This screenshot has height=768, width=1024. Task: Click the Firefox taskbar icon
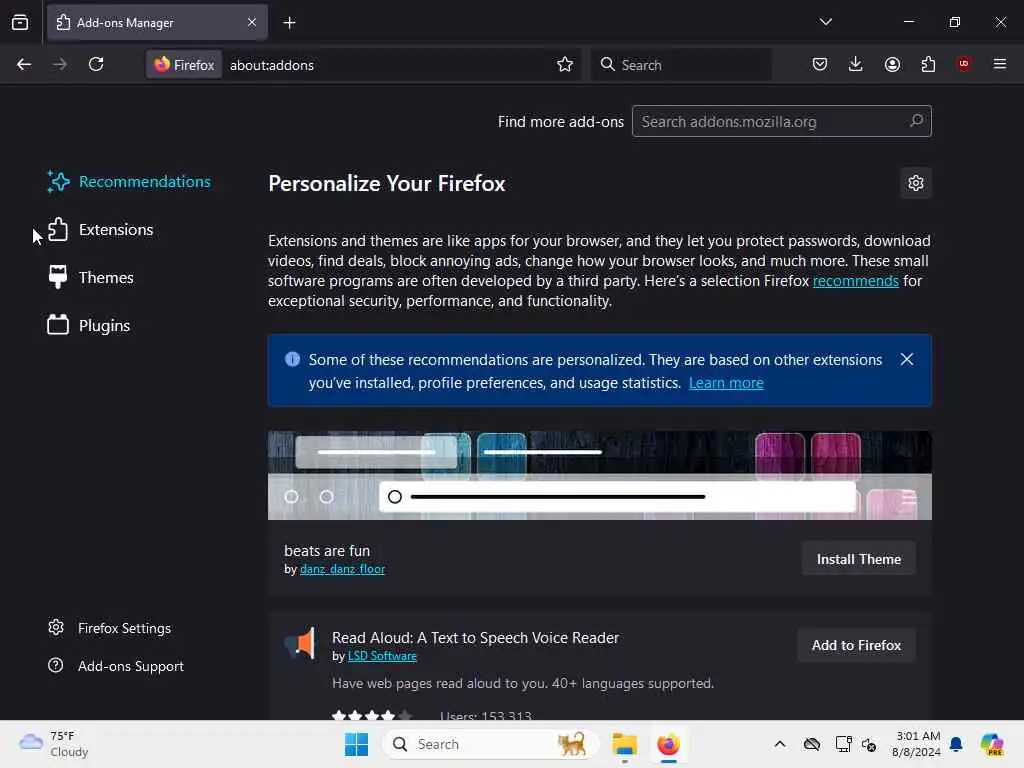pos(668,744)
